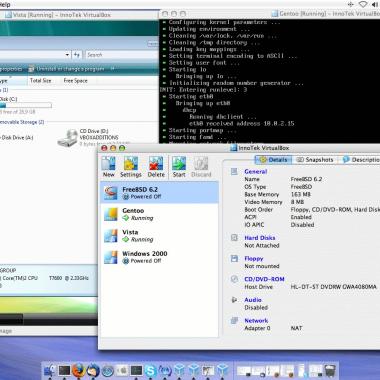Select the Windows 2000 machine entry
This screenshot has width=380, height=380.
coord(159,257)
